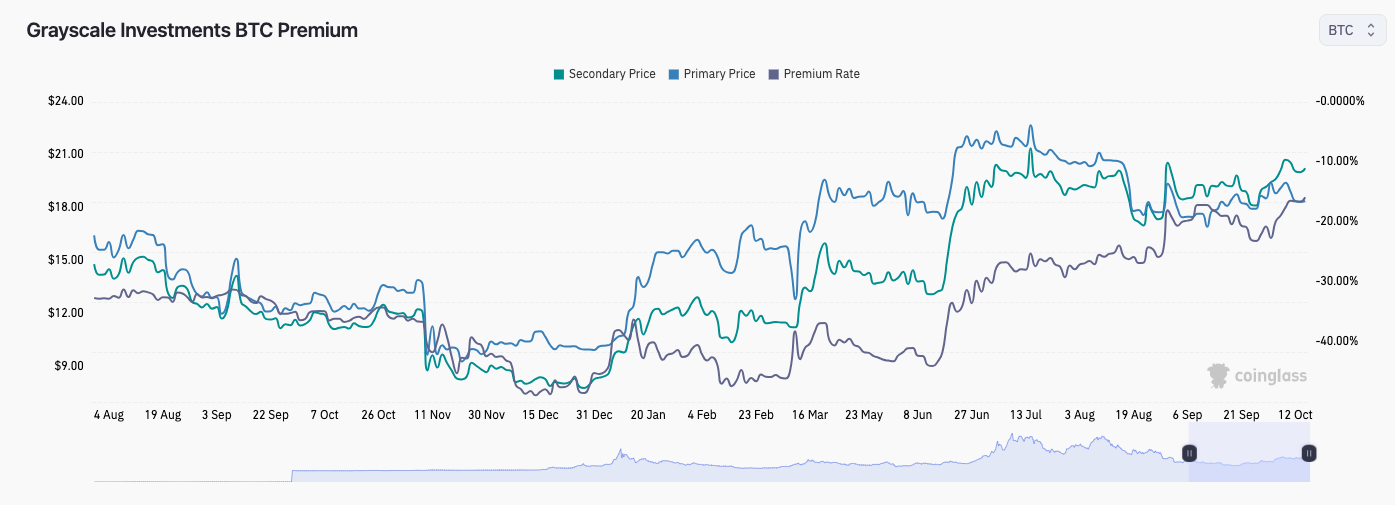This screenshot has height=505, width=1395.
Task: Click the chart title Grayscale Investments BTC Premium
Action: pos(192,30)
